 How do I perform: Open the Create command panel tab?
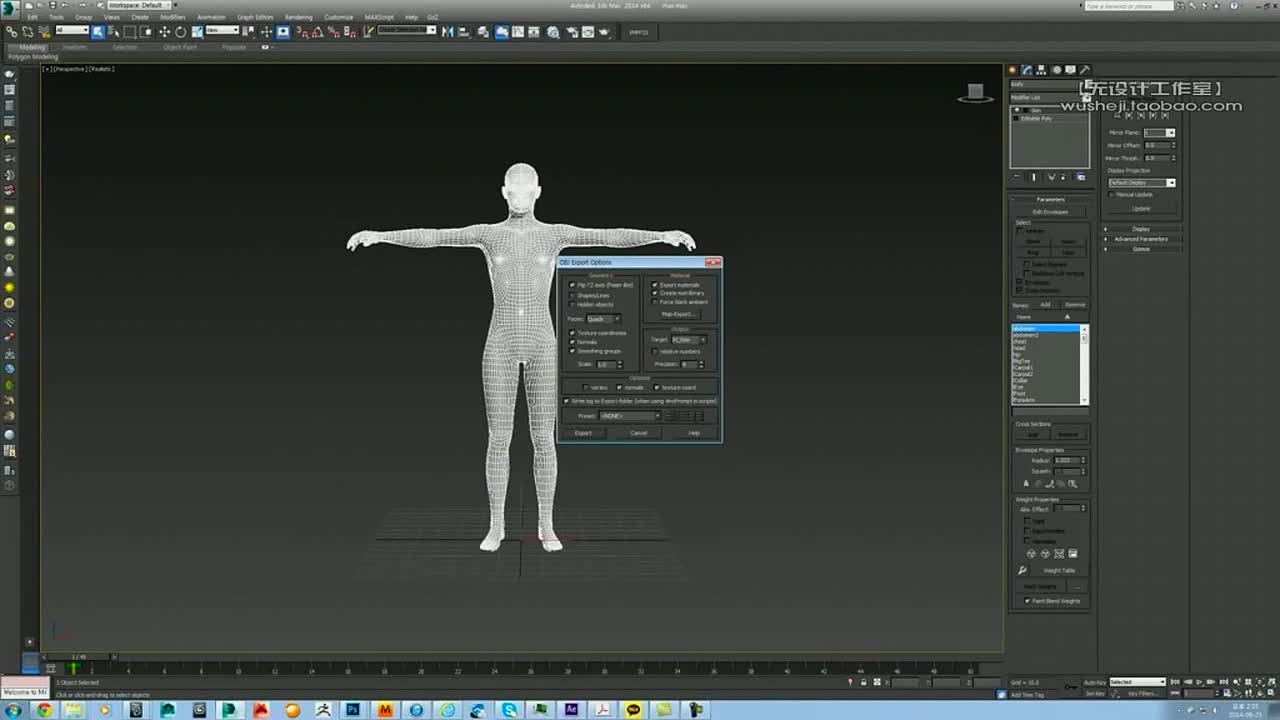coord(1012,70)
